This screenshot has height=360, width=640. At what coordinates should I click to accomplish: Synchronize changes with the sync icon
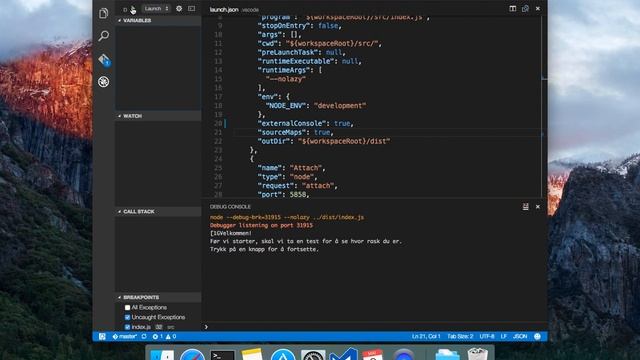click(144, 337)
